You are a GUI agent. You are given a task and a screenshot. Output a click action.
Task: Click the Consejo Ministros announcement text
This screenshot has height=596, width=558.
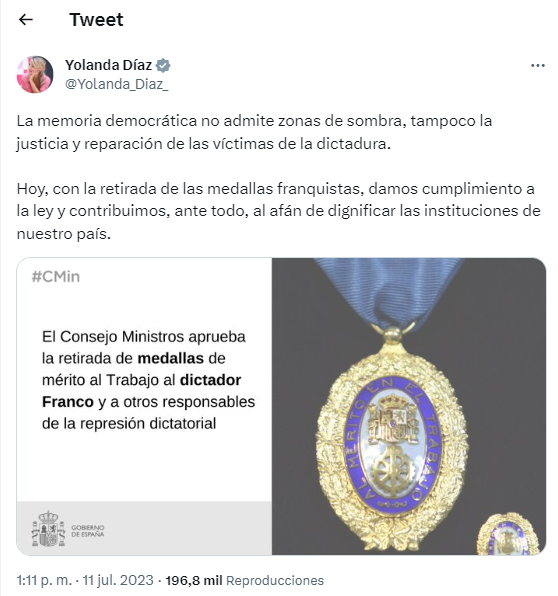click(x=148, y=380)
